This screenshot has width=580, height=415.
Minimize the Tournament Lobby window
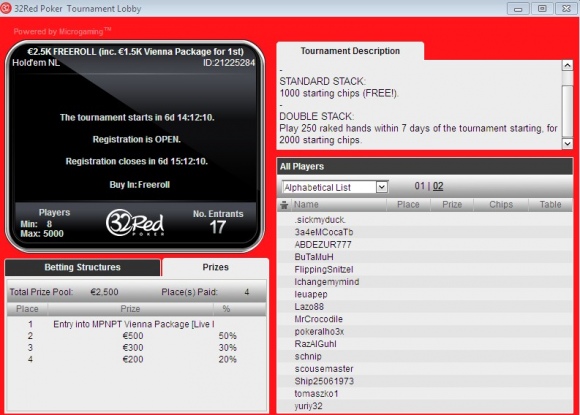pyautogui.click(x=518, y=9)
